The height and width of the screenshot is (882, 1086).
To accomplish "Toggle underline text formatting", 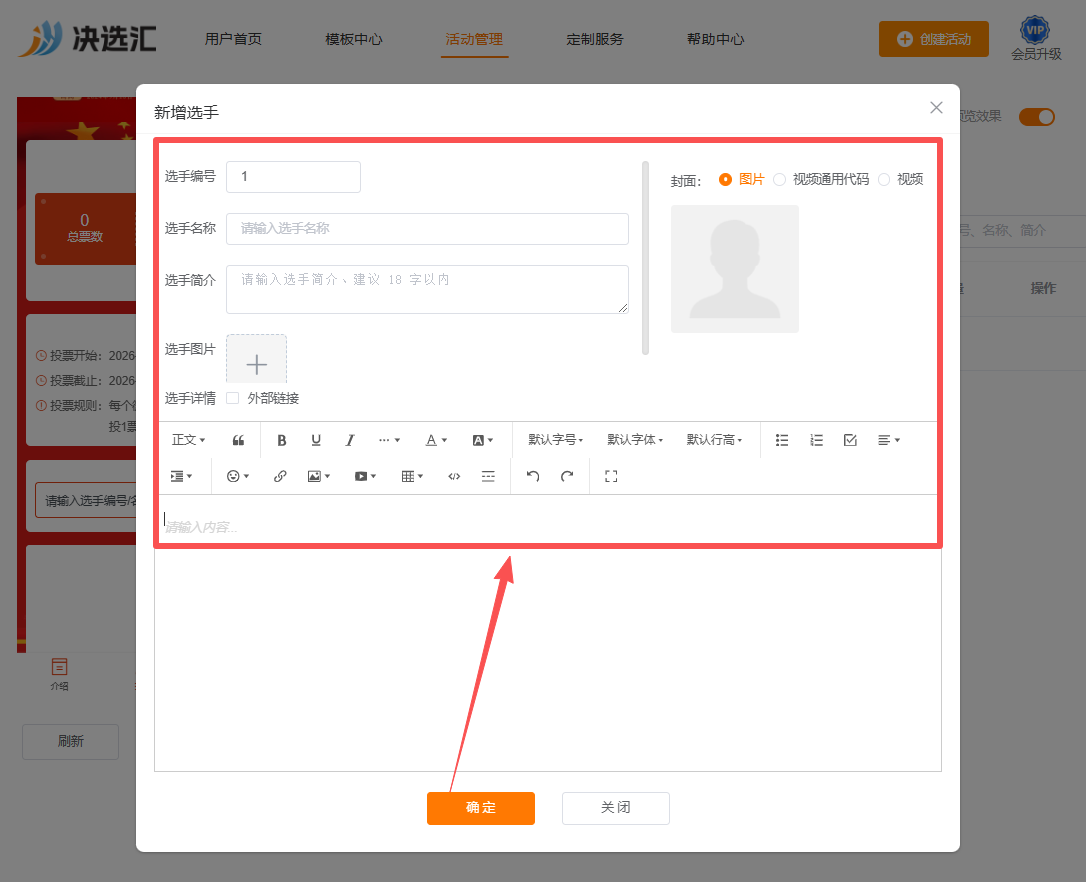I will (316, 440).
